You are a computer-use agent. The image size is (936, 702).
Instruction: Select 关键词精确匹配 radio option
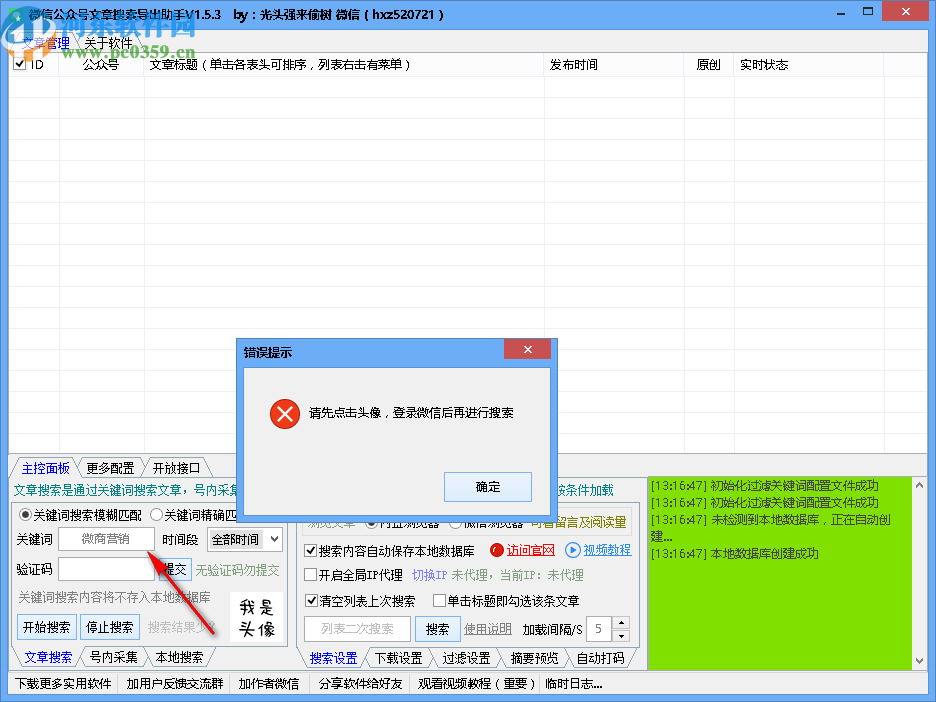pos(155,514)
